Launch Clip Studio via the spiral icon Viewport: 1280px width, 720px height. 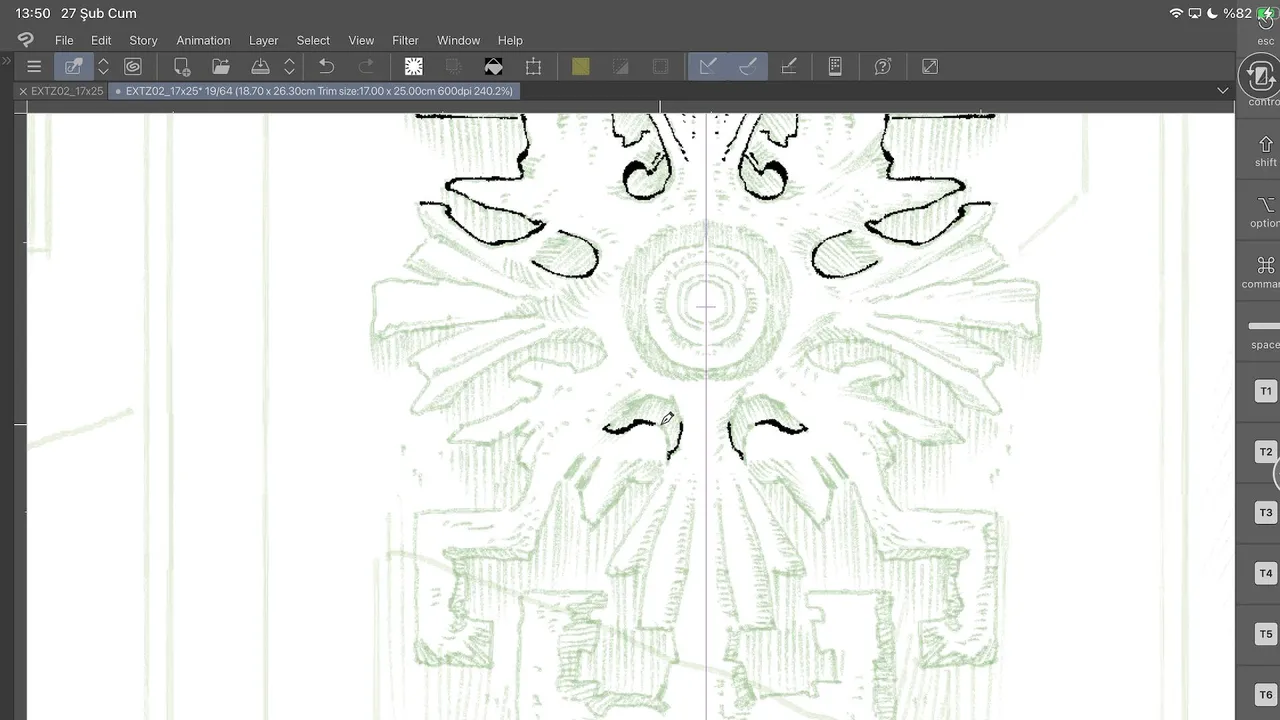[x=133, y=67]
